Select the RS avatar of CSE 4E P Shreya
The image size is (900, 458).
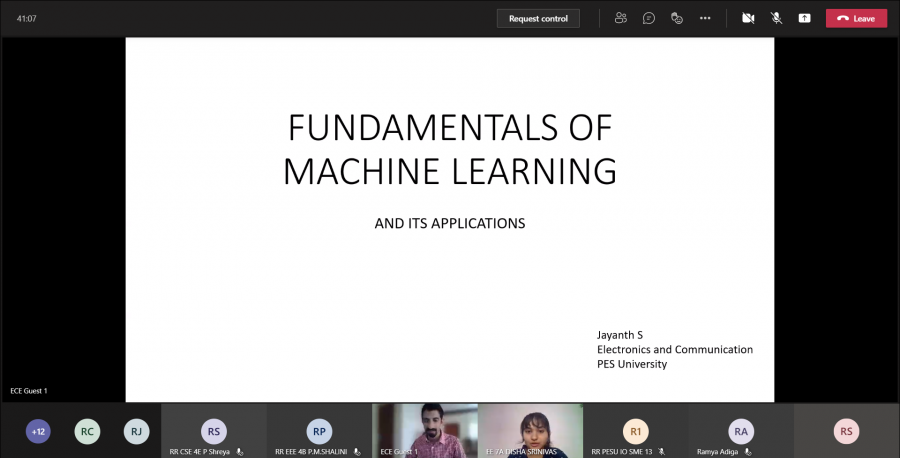tap(213, 431)
